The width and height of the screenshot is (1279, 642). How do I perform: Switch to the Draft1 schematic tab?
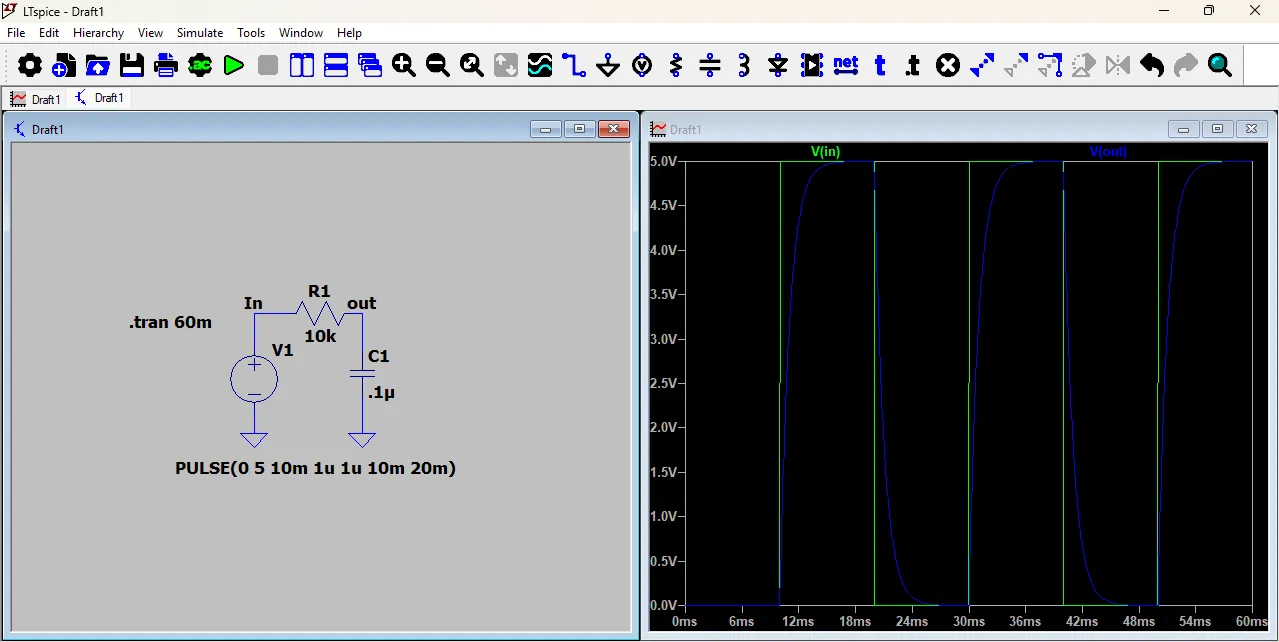pyautogui.click(x=100, y=98)
